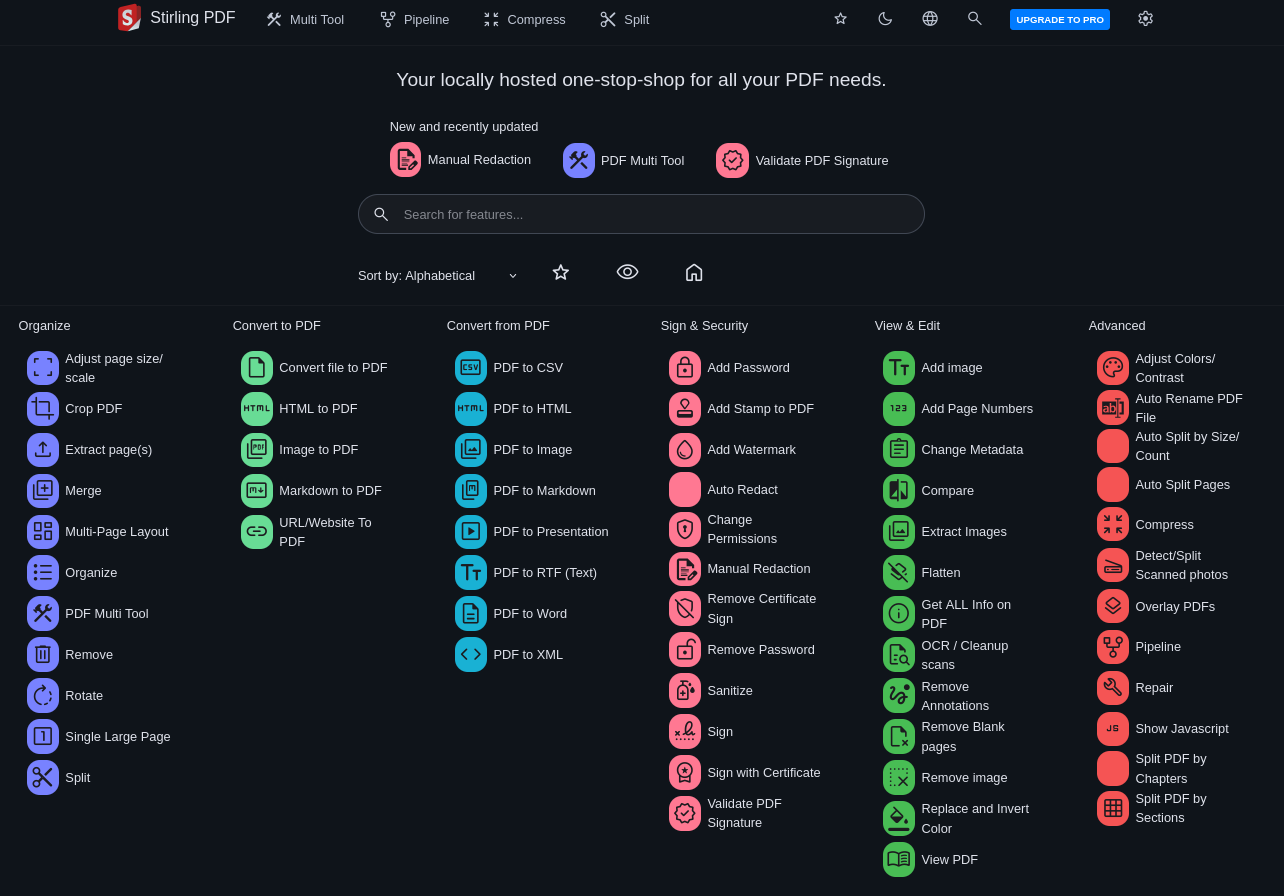Open the Compress navbar menu item
This screenshot has height=896, width=1284.
[x=524, y=20]
